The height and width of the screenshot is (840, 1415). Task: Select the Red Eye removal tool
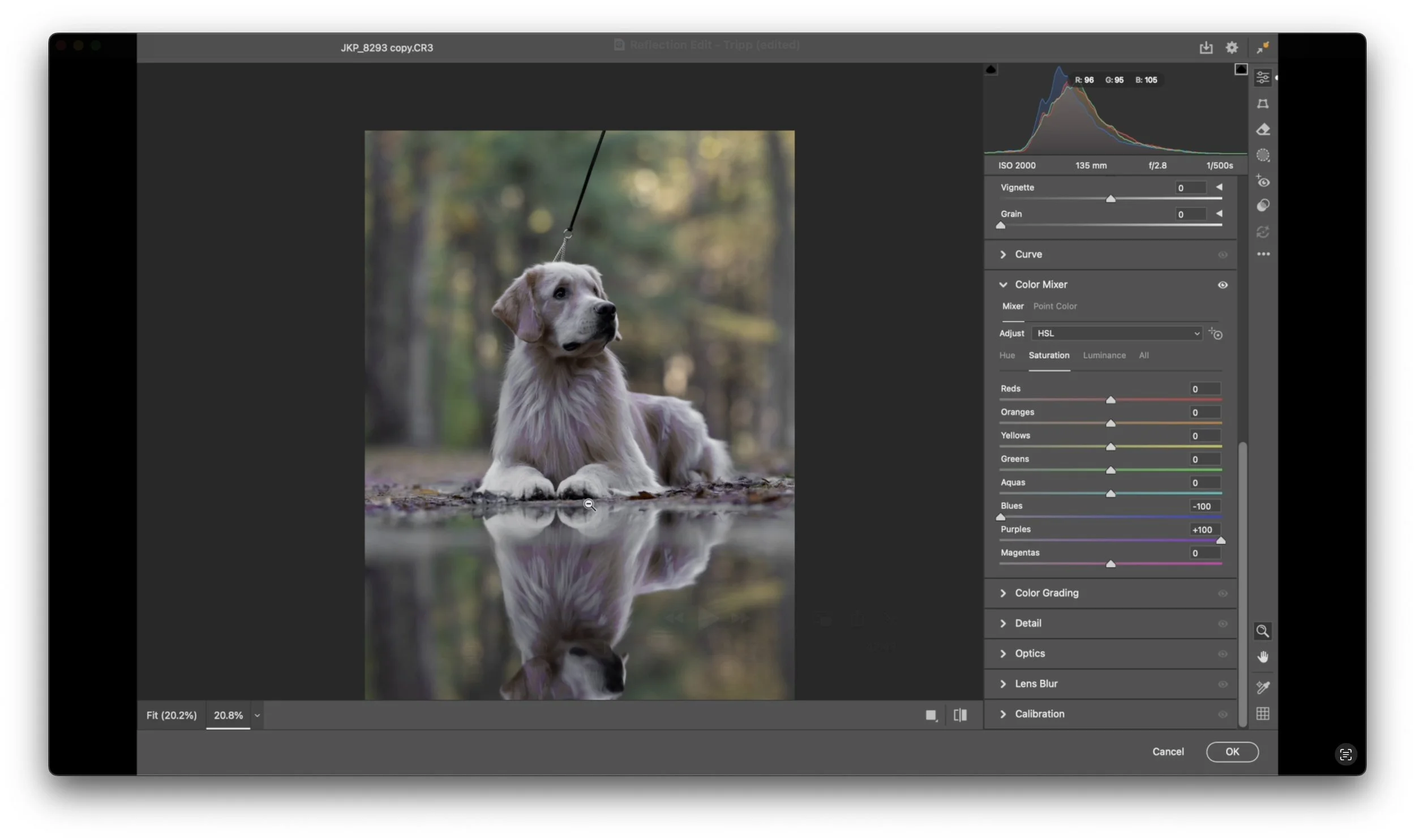coord(1262,181)
